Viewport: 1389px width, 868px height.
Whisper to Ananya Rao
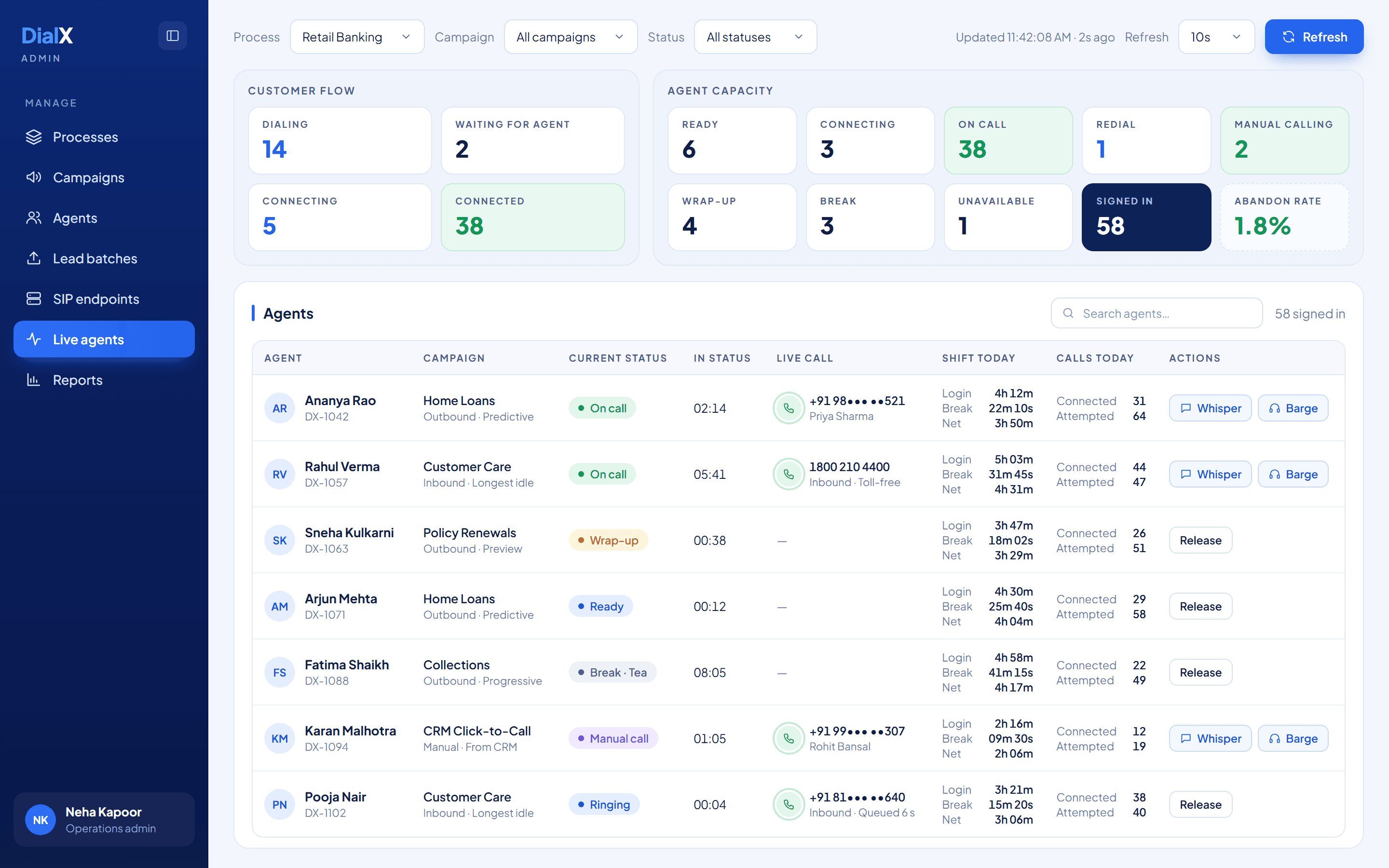coord(1210,408)
